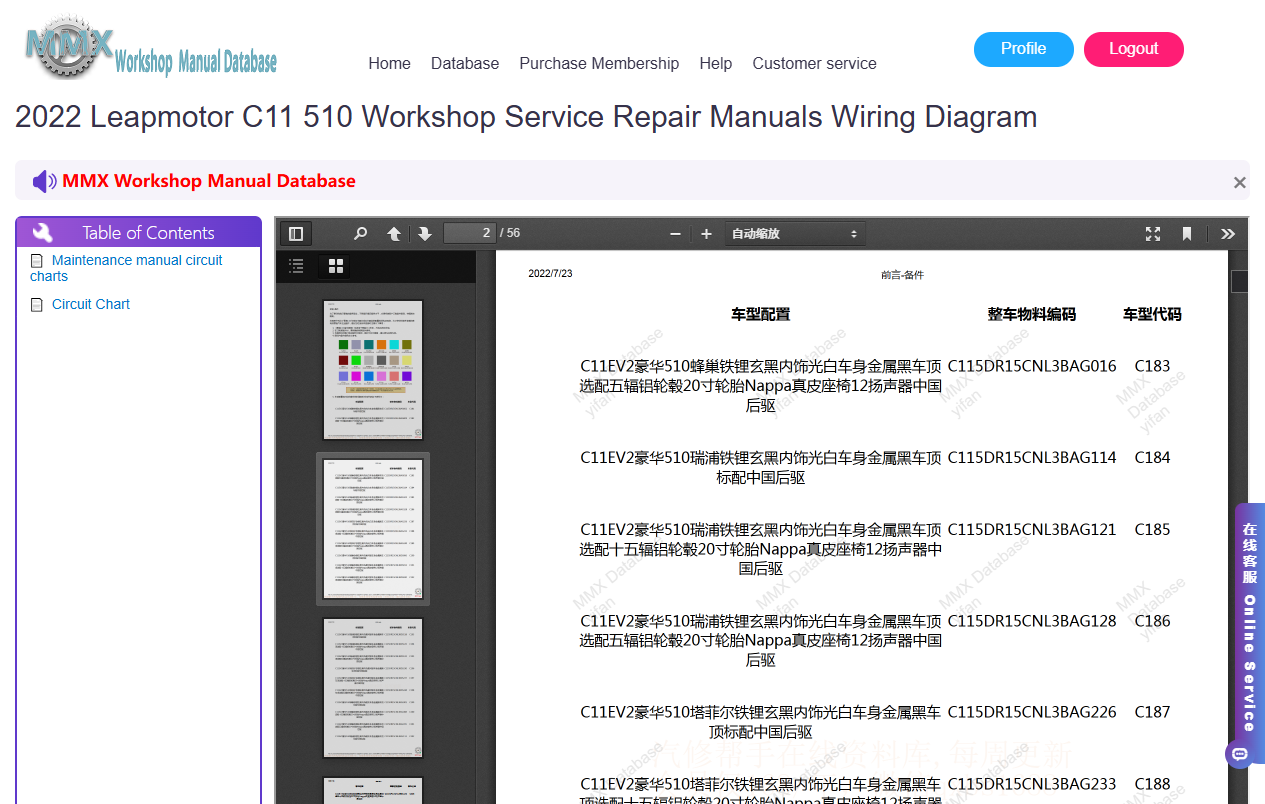Switch to presentation fullscreen mode
The height and width of the screenshot is (804, 1265).
pos(1153,234)
